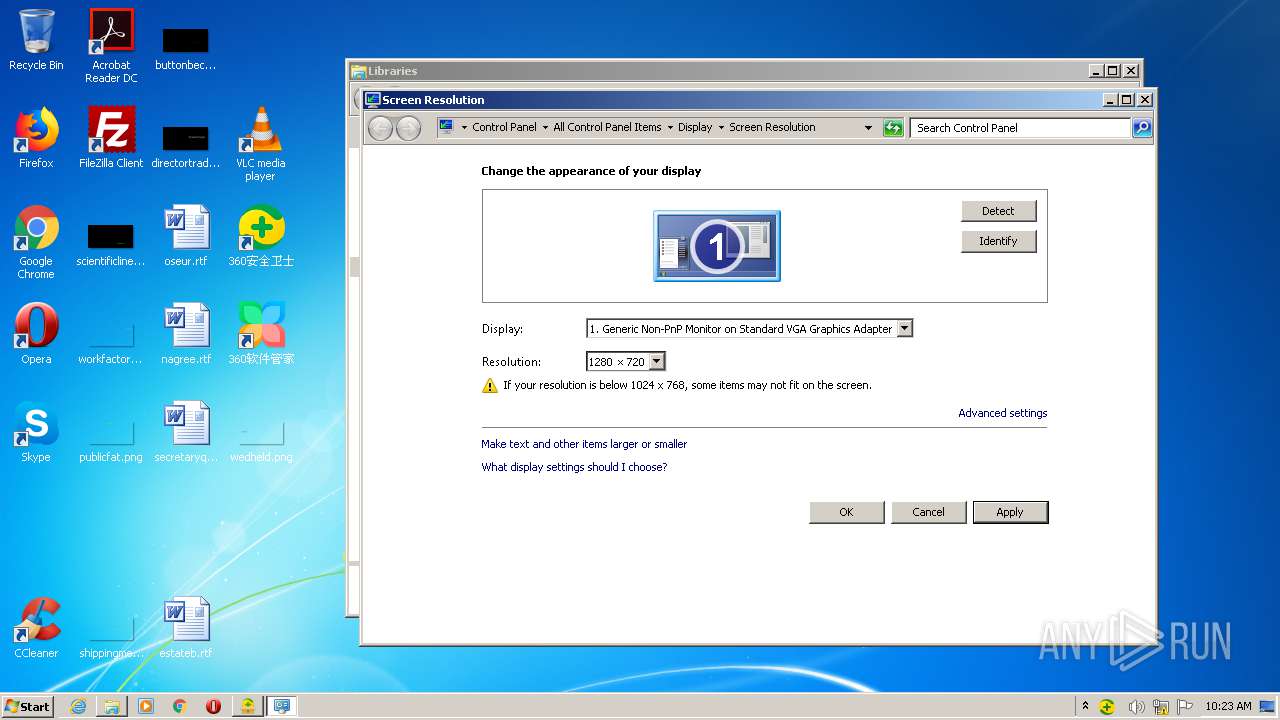Select the estateb.rtf document icon
This screenshot has height=720, width=1280.
[x=186, y=628]
